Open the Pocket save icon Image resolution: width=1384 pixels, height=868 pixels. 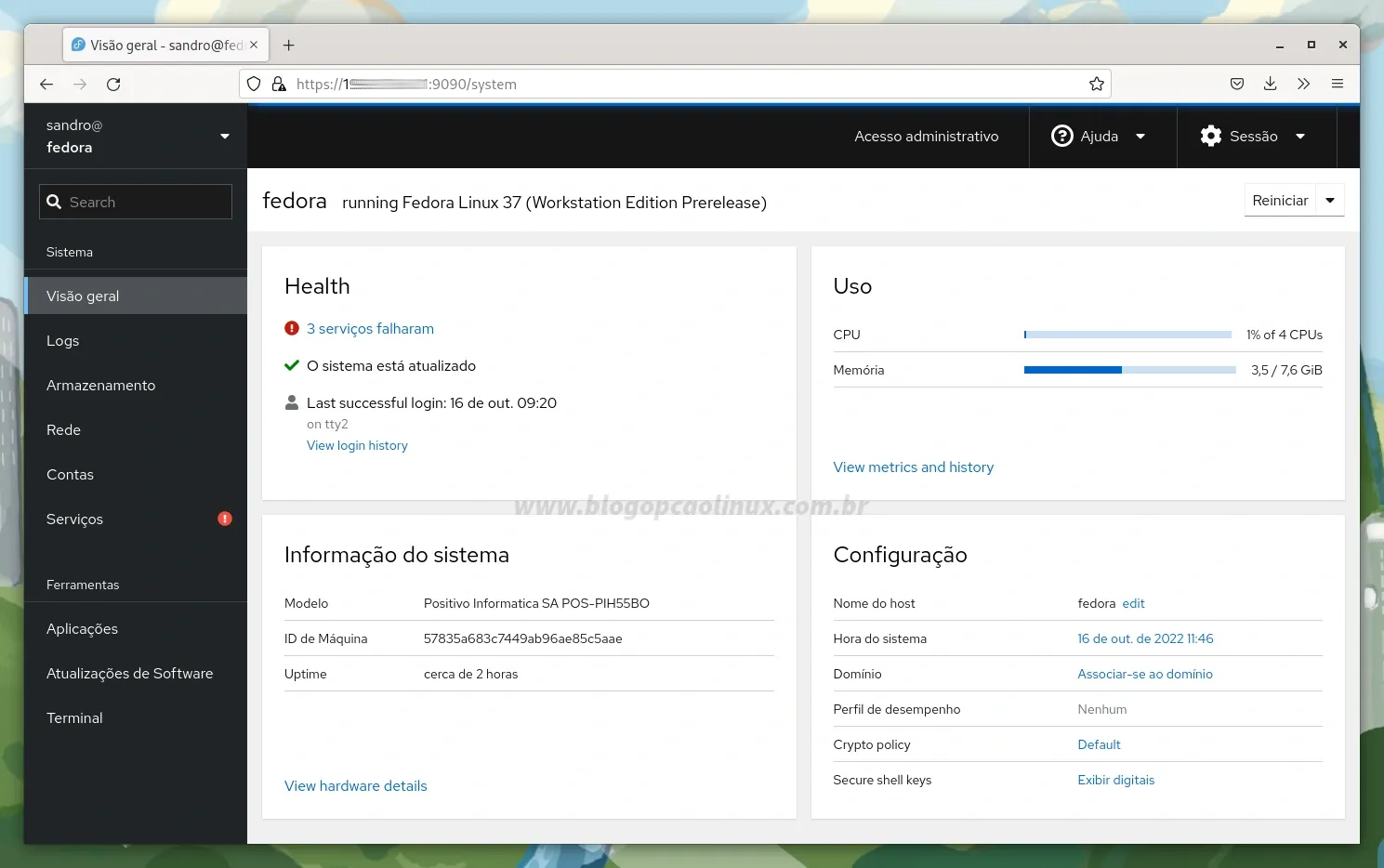[1237, 84]
